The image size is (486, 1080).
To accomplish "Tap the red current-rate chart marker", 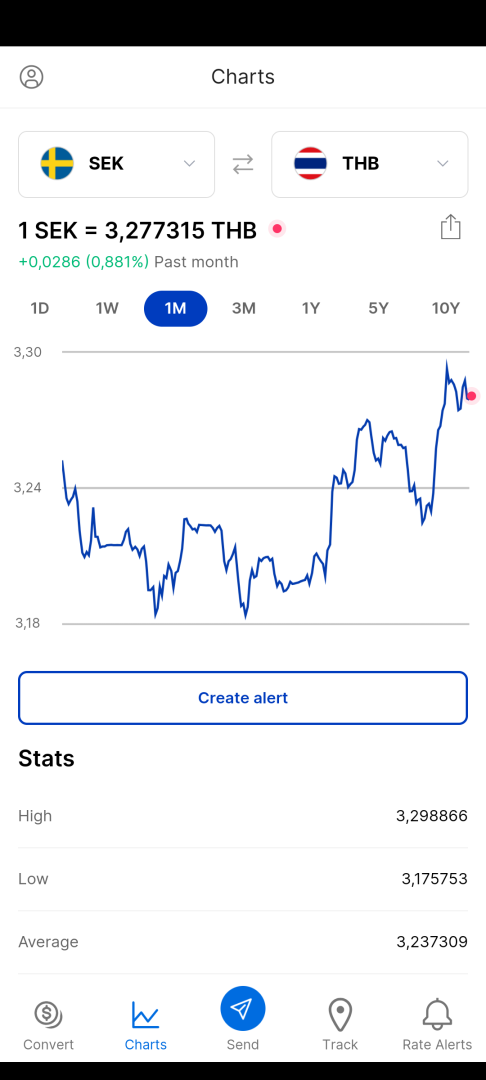I will pos(472,396).
